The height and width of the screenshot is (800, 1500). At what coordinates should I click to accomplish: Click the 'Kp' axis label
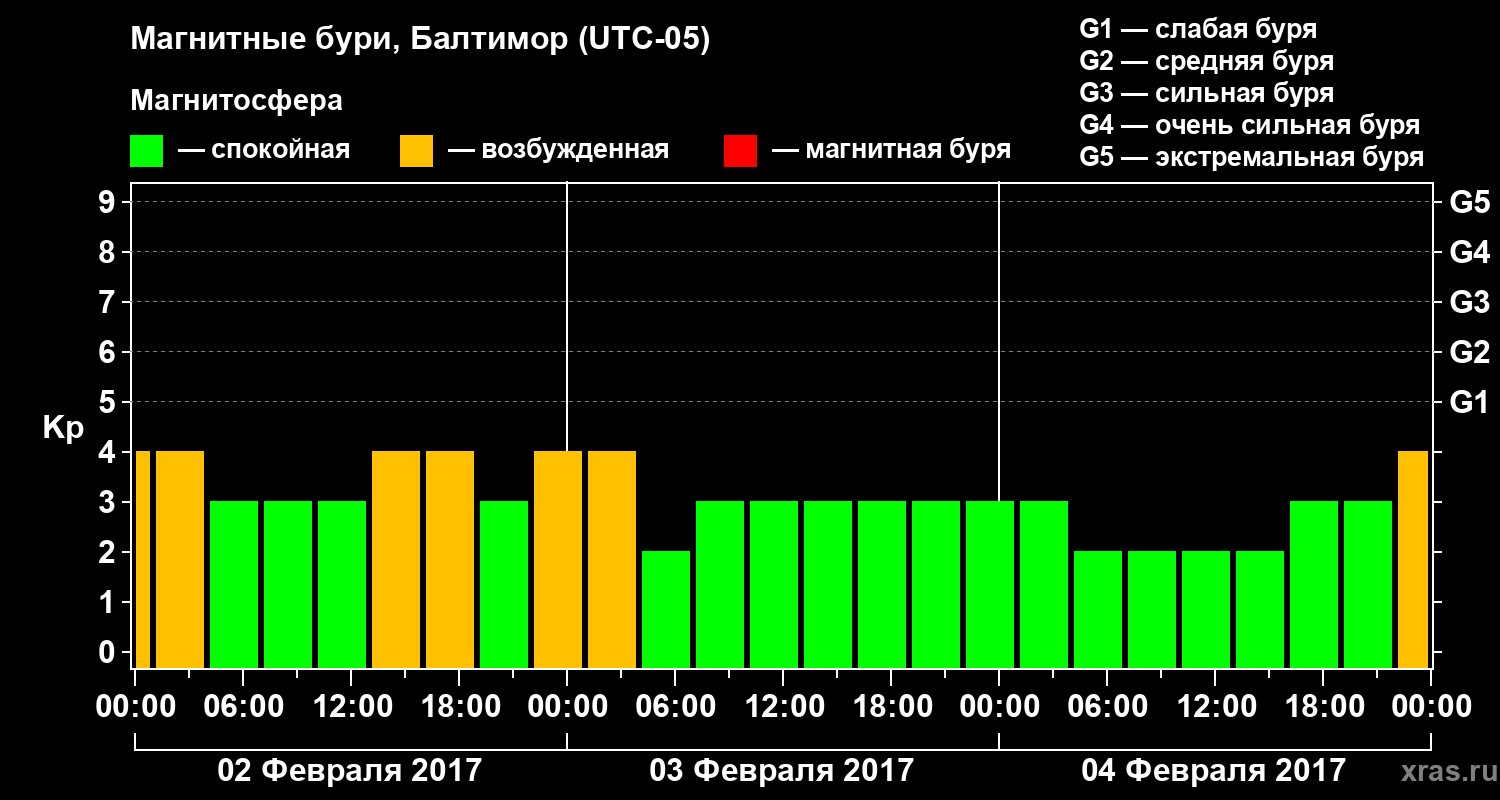[x=63, y=429]
